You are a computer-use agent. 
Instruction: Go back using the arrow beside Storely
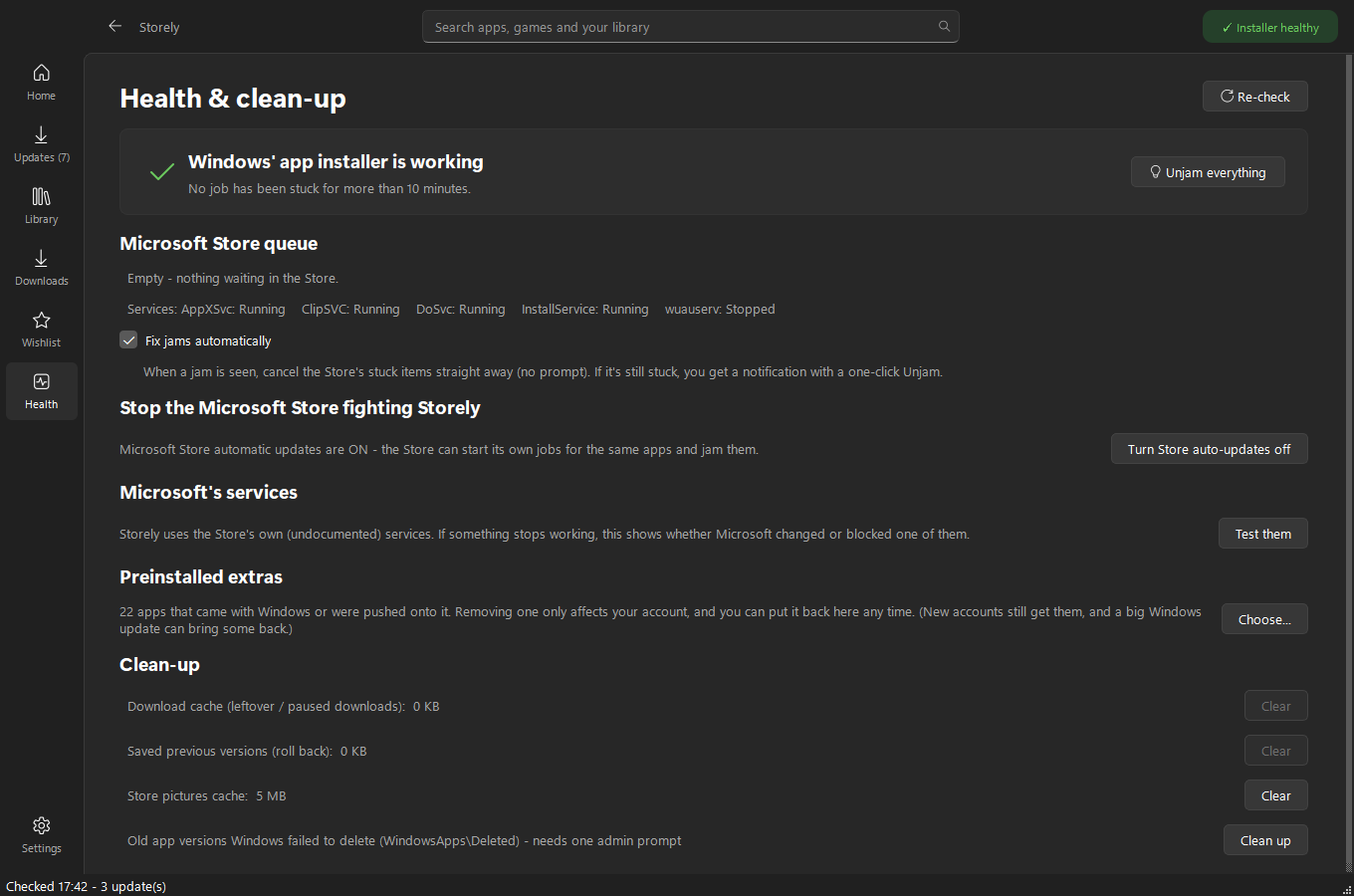115,27
